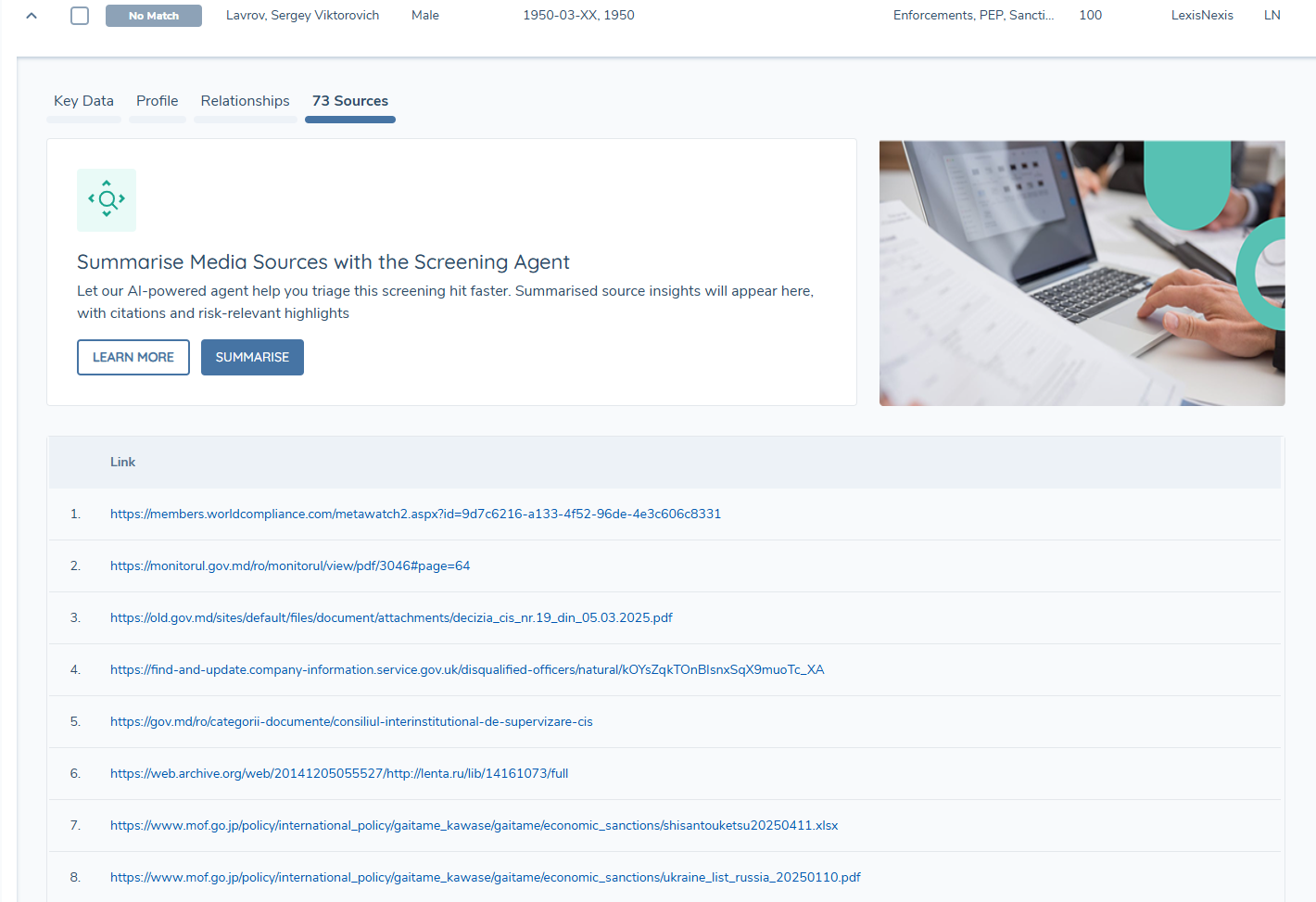Open the monitorul.gov.md PDF link
Image resolution: width=1316 pixels, height=902 pixels.
pyautogui.click(x=290, y=565)
